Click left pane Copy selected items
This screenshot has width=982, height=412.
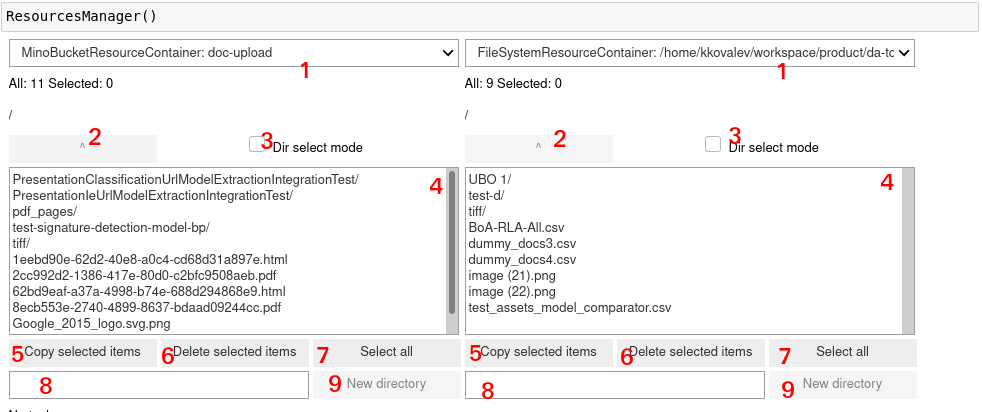click(x=83, y=353)
